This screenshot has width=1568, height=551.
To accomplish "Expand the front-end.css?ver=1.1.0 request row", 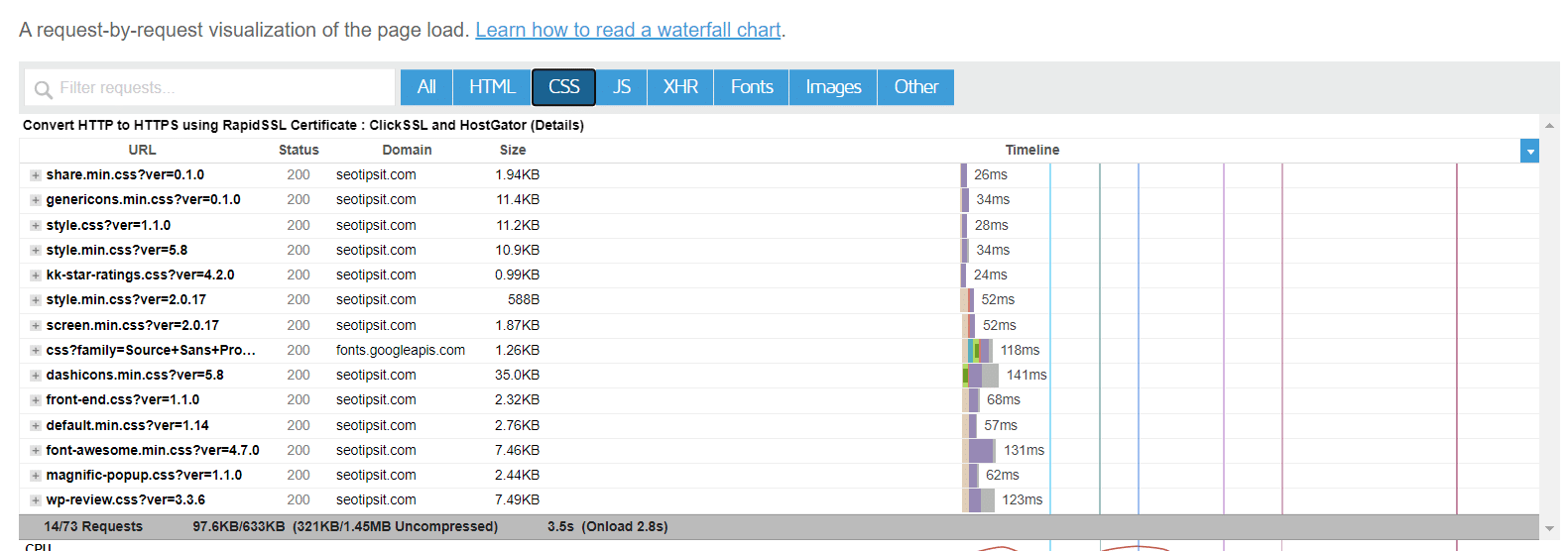I will [x=36, y=400].
